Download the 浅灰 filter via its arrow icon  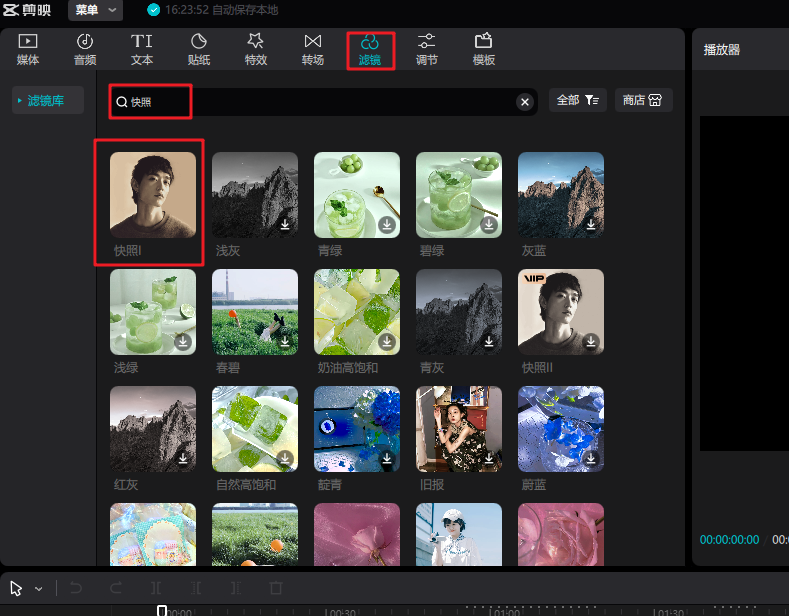[285, 225]
